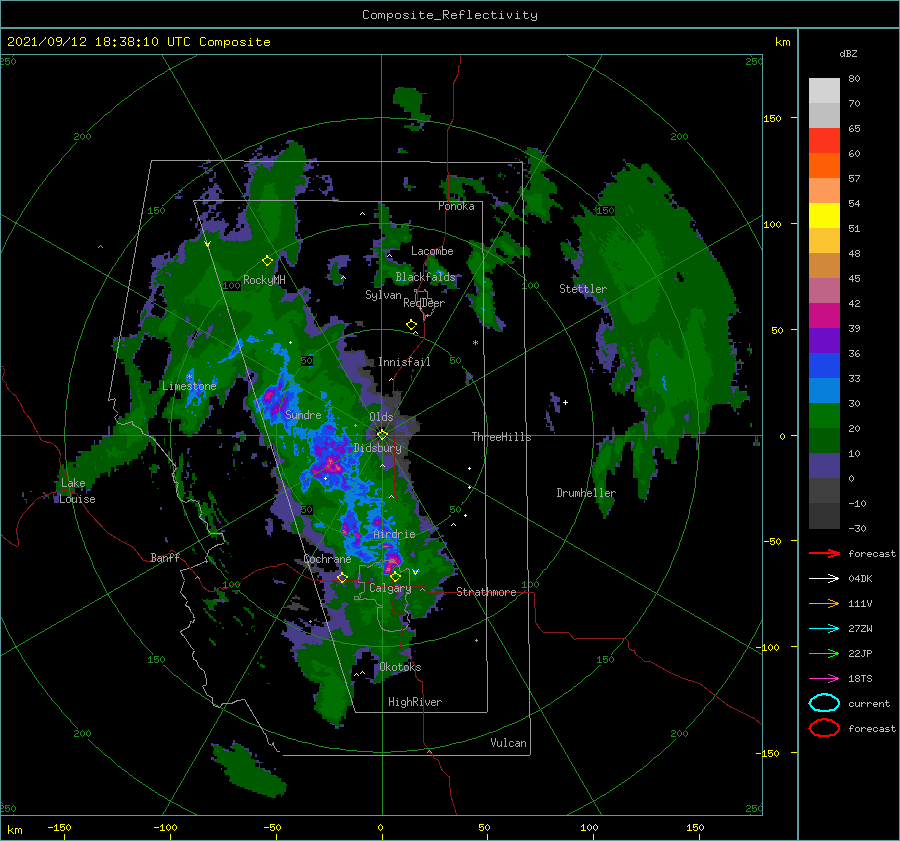
Task: Select the bright yellow 51-54 dBZ swatch
Action: click(824, 216)
